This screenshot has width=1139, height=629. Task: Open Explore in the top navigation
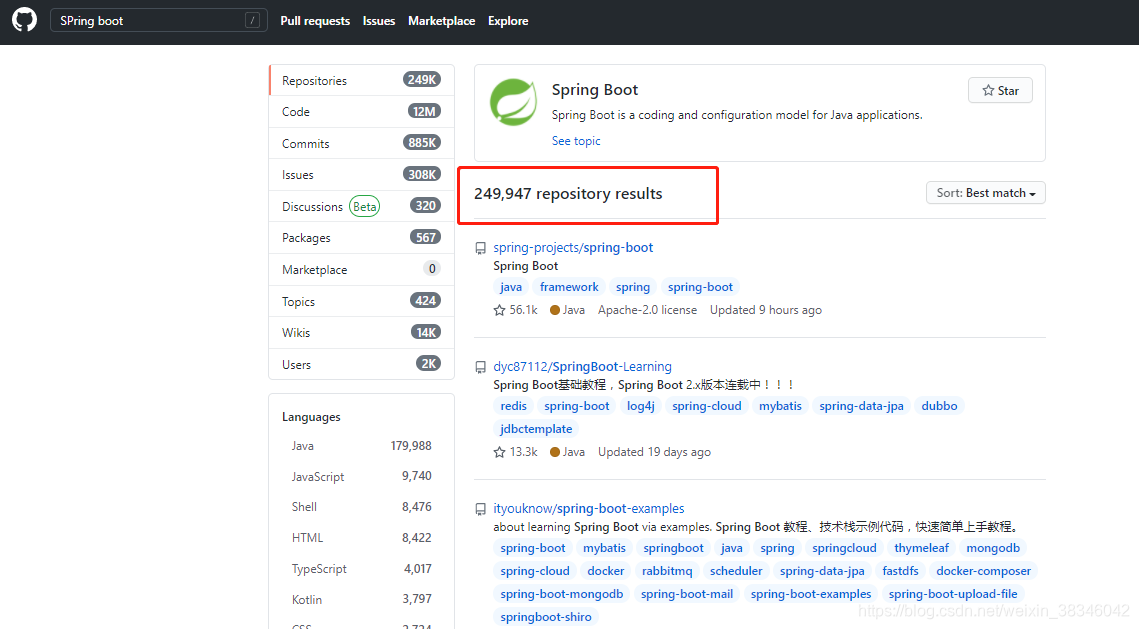(x=508, y=21)
